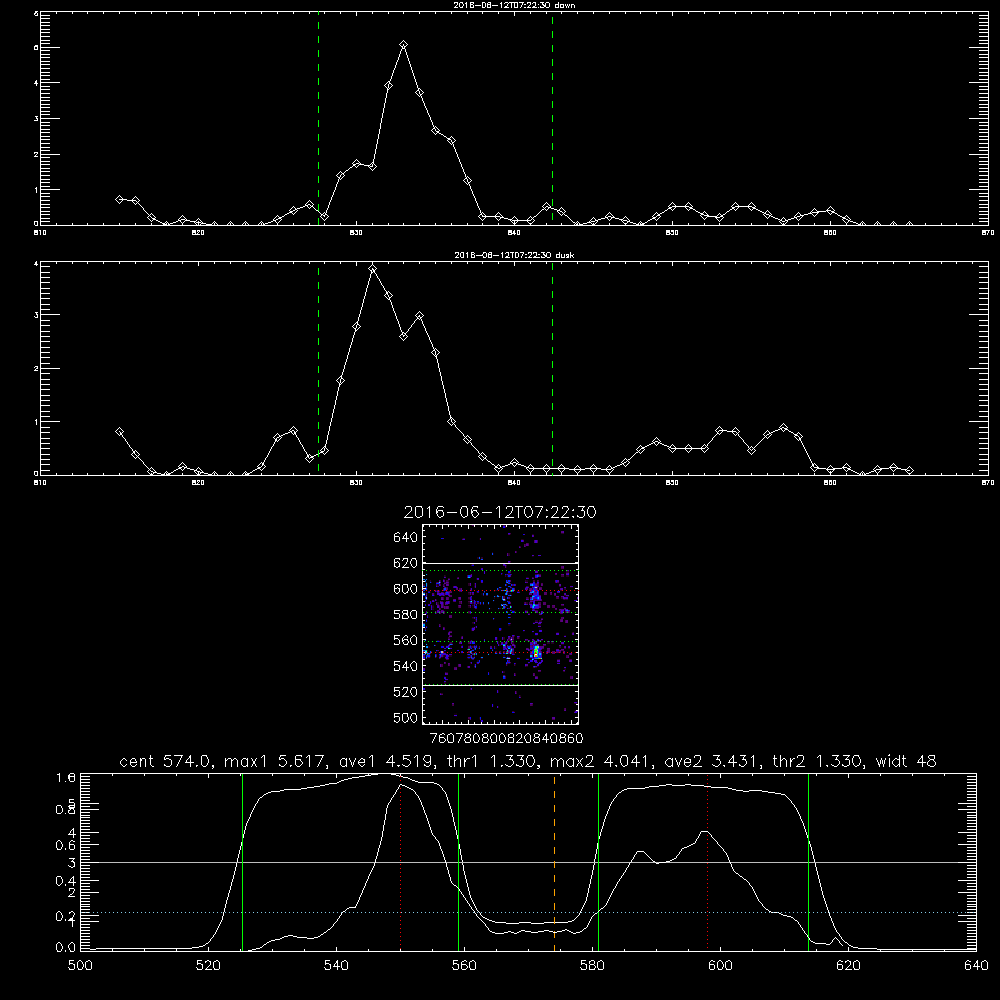Image resolution: width=1000 pixels, height=1000 pixels.
Task: Click the '500' label on the image plot y-axis
Action: 406,718
